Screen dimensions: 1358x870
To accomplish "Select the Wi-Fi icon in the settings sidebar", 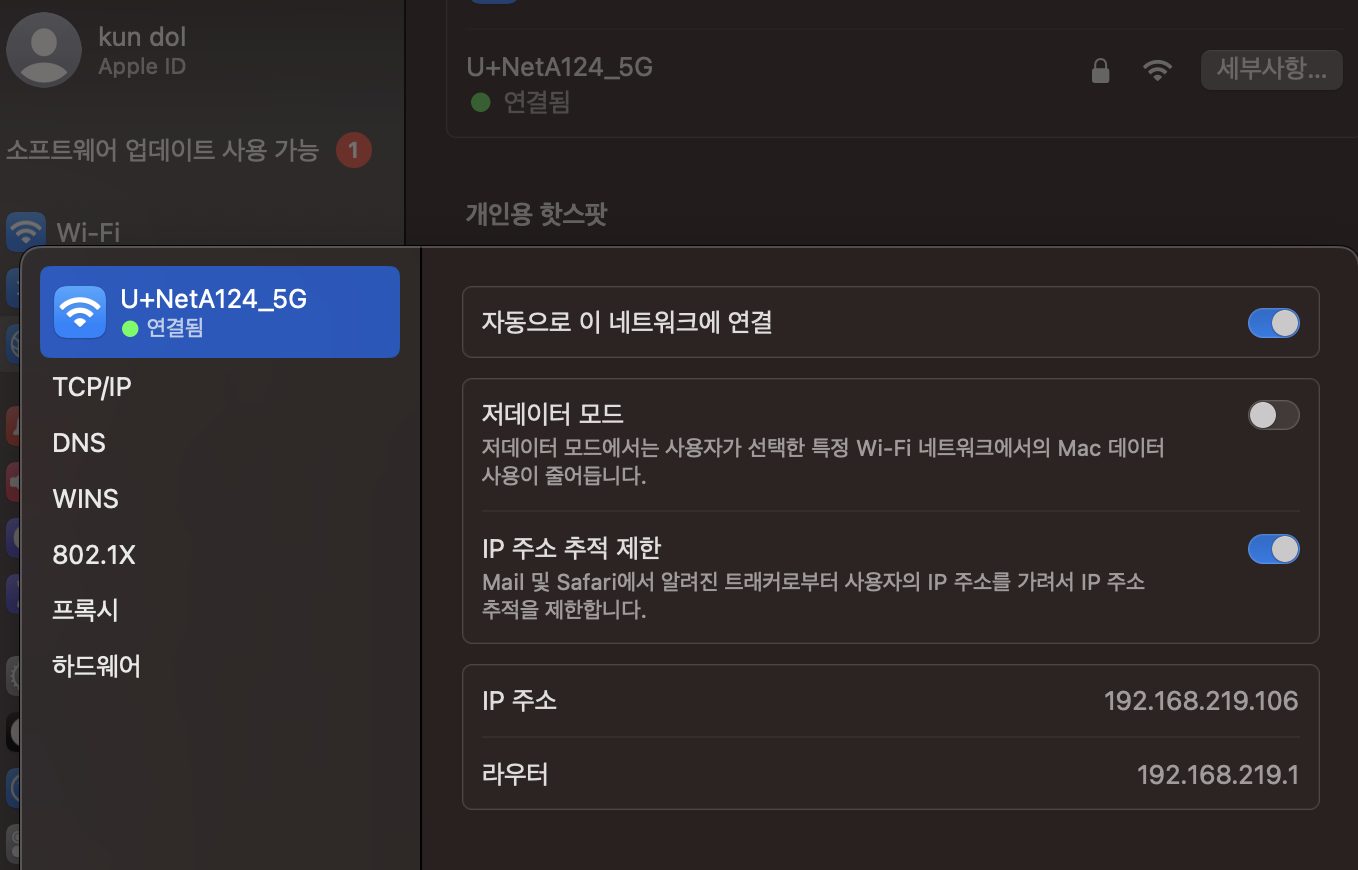I will pos(25,232).
